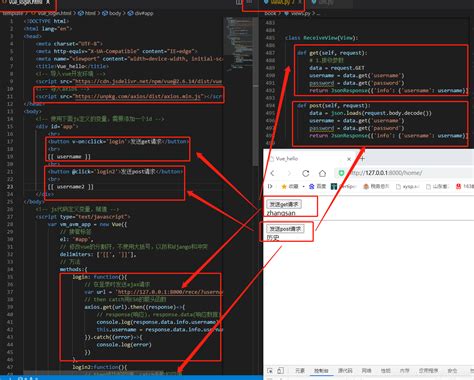The width and height of the screenshot is (474, 380).
Task: Switch to the 网络 (Network) DevTools tab
Action: [x=367, y=371]
